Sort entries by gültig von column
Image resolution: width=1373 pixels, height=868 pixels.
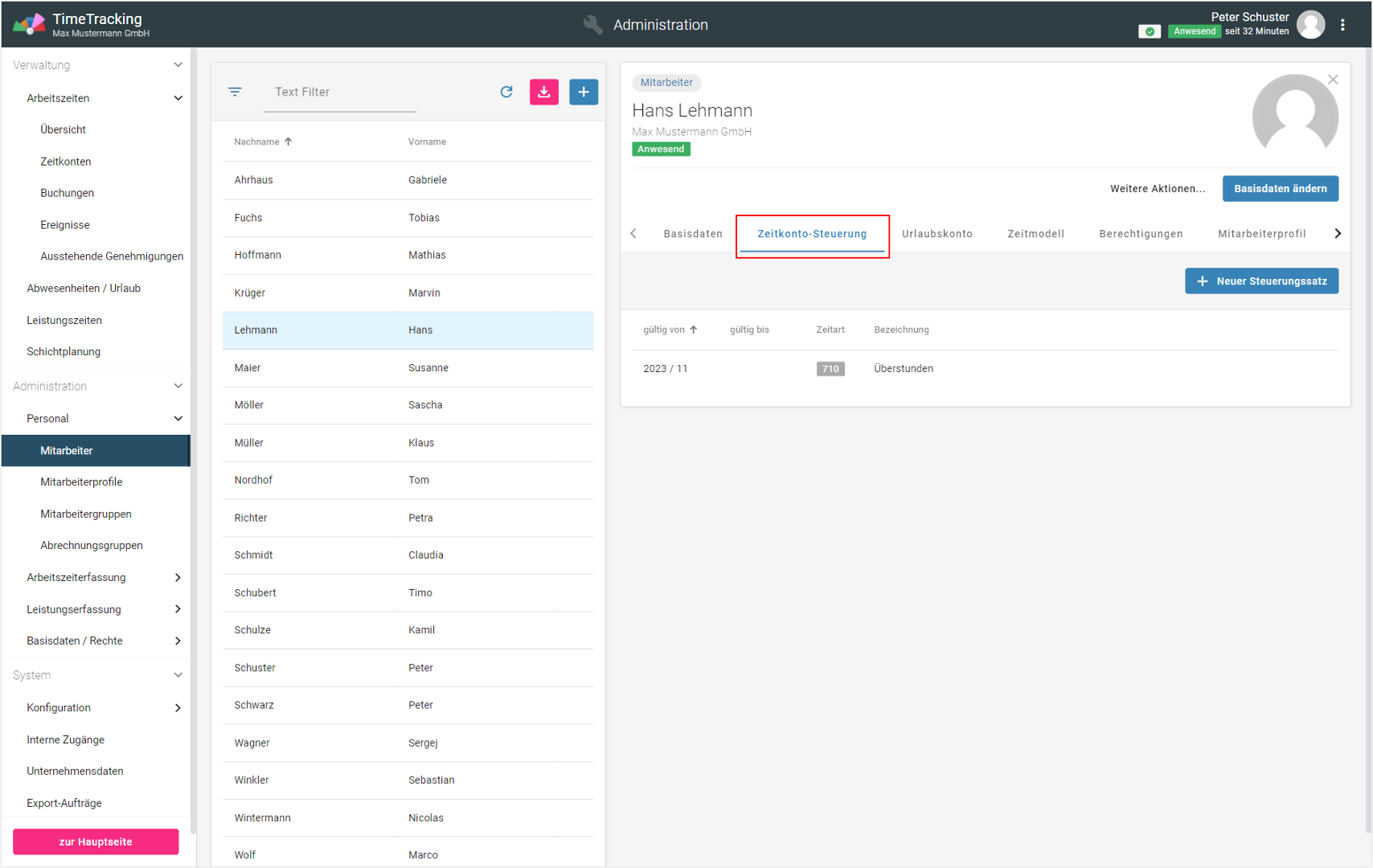(x=665, y=330)
